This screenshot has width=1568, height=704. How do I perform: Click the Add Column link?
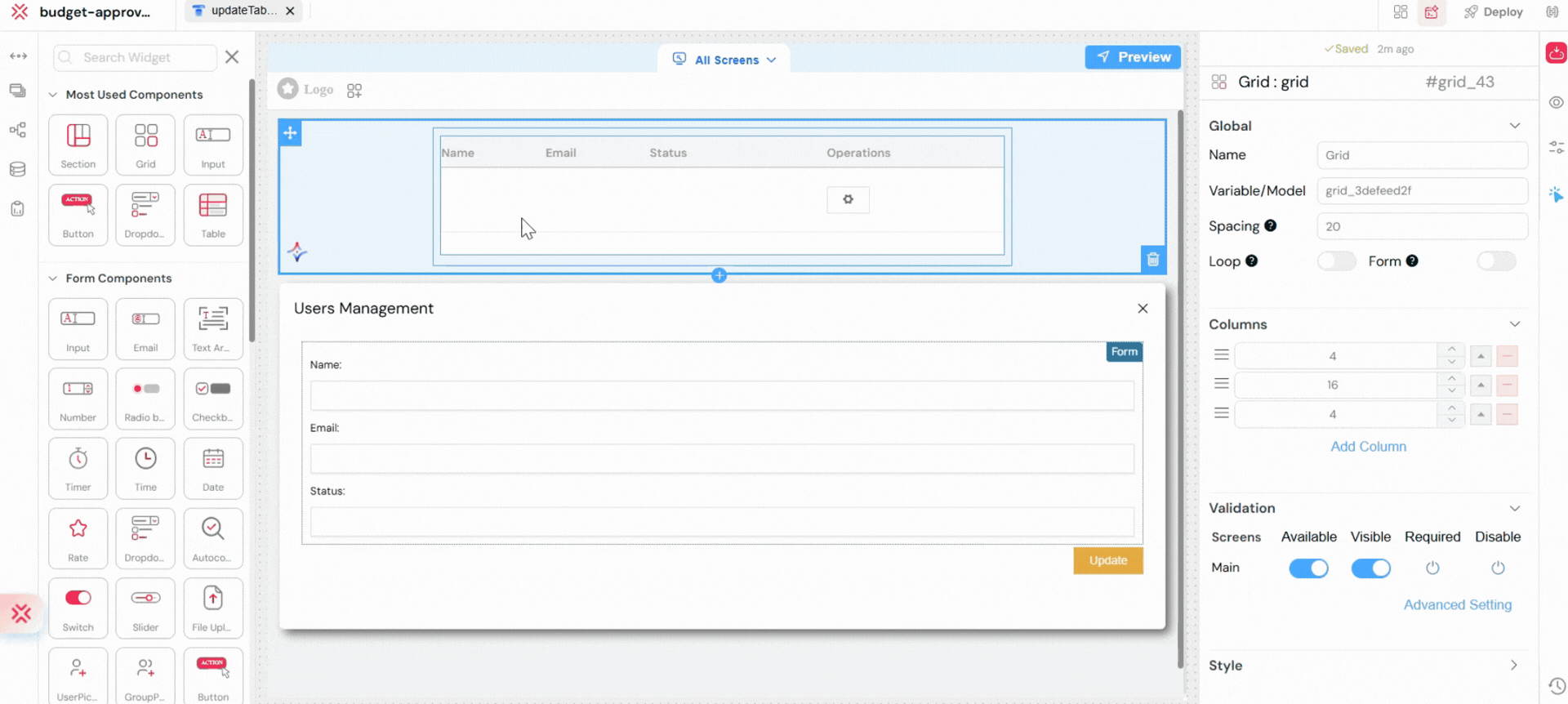(1368, 447)
